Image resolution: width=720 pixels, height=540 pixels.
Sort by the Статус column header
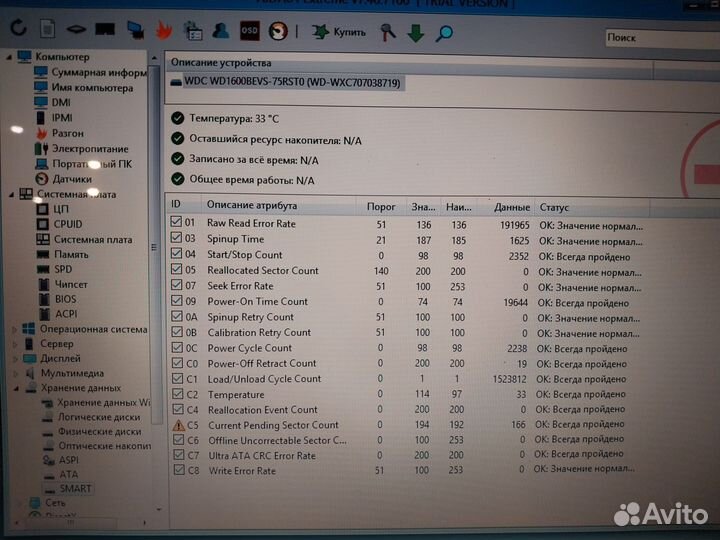click(592, 208)
